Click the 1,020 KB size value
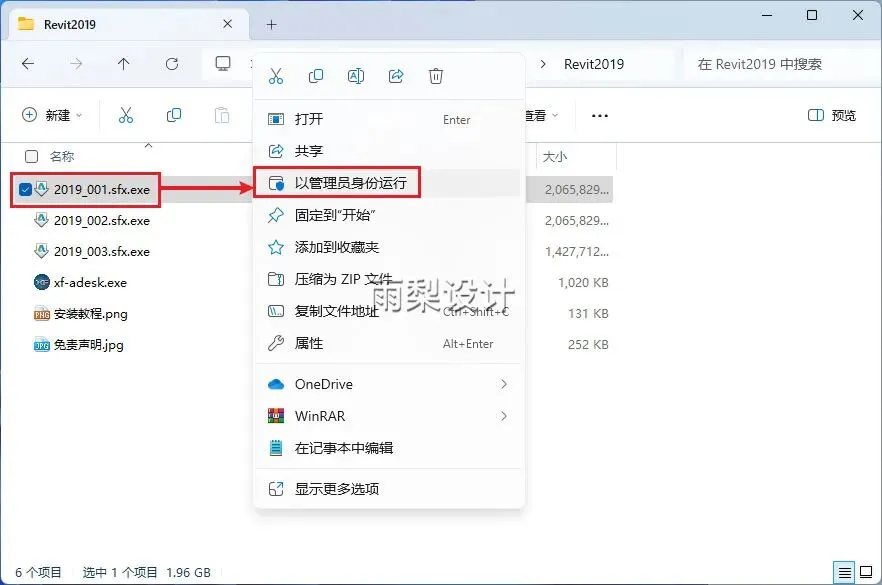Image resolution: width=882 pixels, height=585 pixels. [583, 282]
